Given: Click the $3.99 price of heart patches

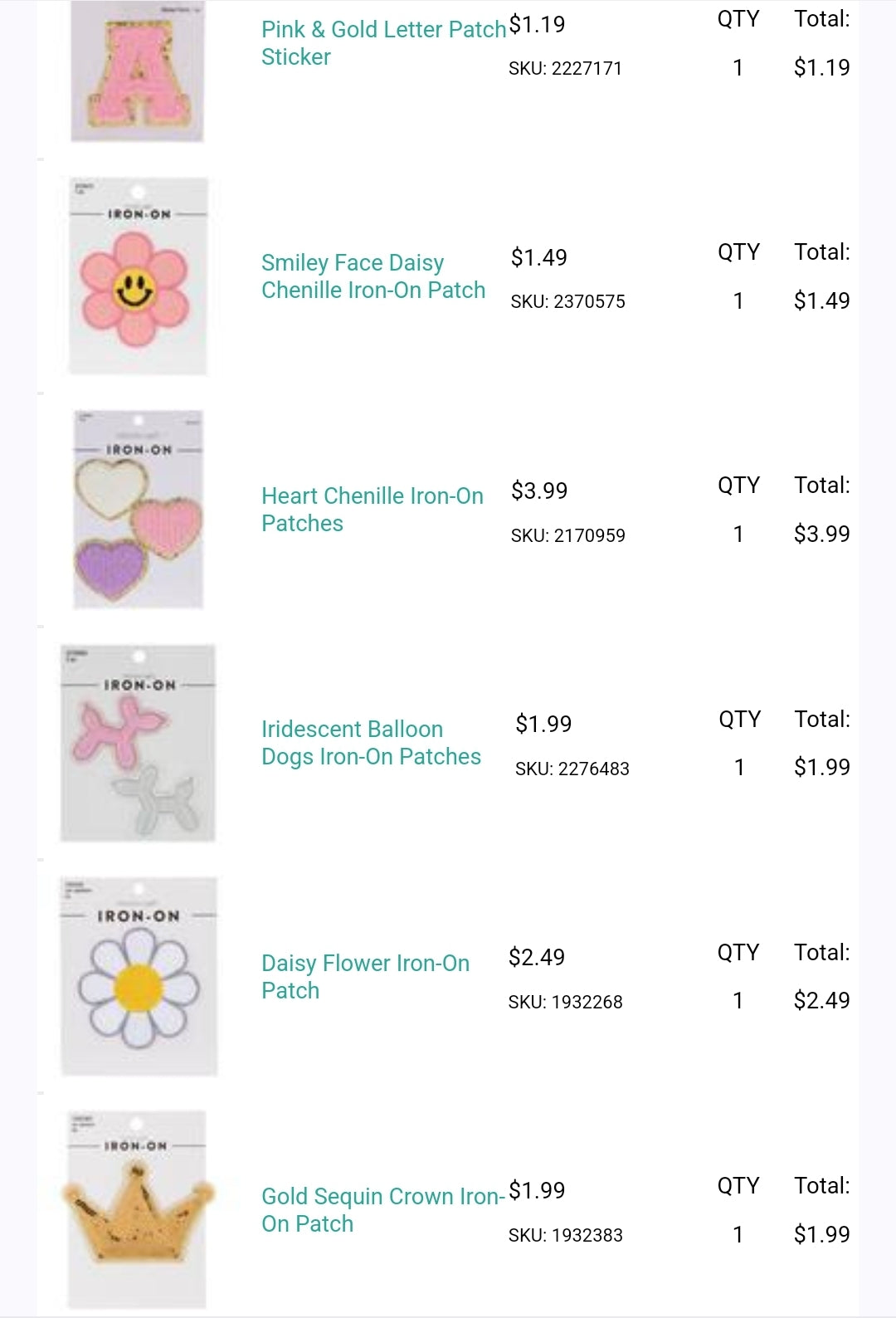Looking at the screenshot, I should coord(539,491).
